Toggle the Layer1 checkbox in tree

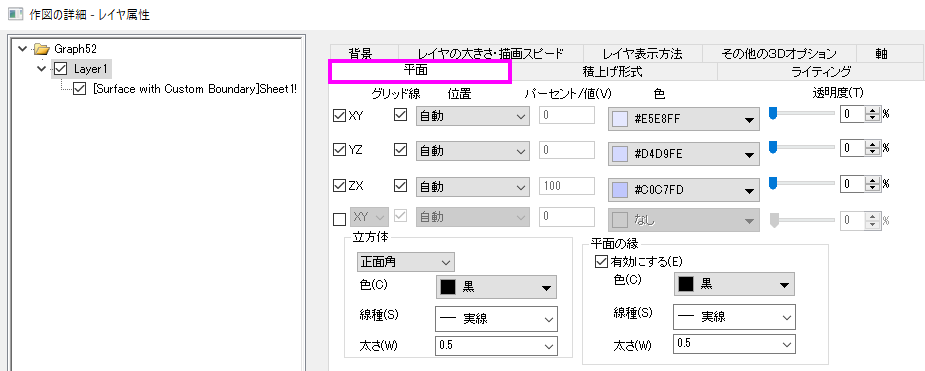point(60,68)
